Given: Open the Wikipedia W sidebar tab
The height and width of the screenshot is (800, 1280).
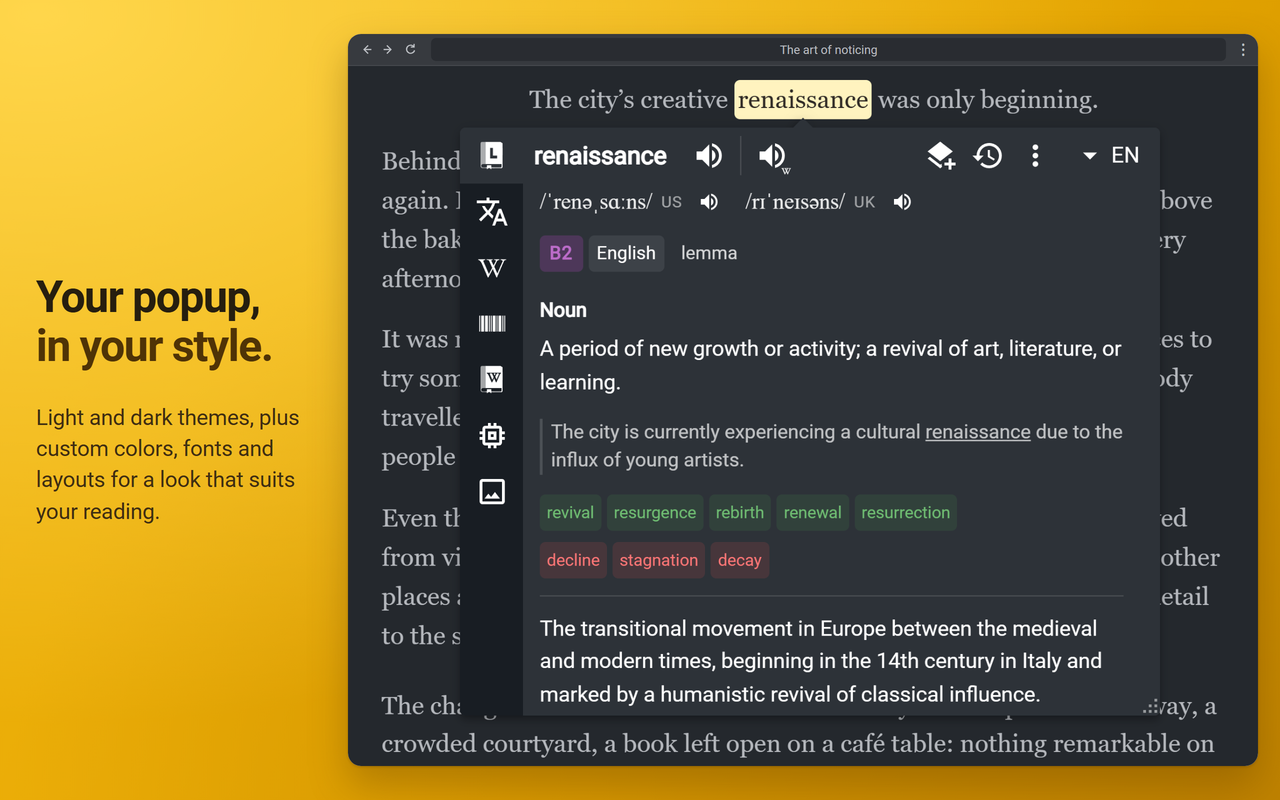Looking at the screenshot, I should coord(492,268).
